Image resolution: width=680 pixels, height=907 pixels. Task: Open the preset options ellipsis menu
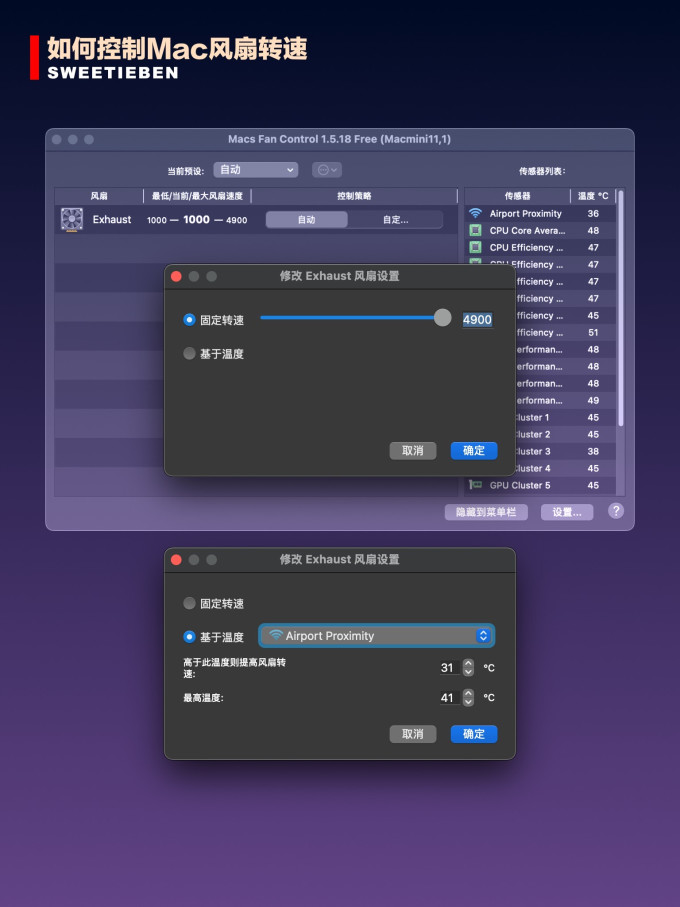(x=327, y=170)
